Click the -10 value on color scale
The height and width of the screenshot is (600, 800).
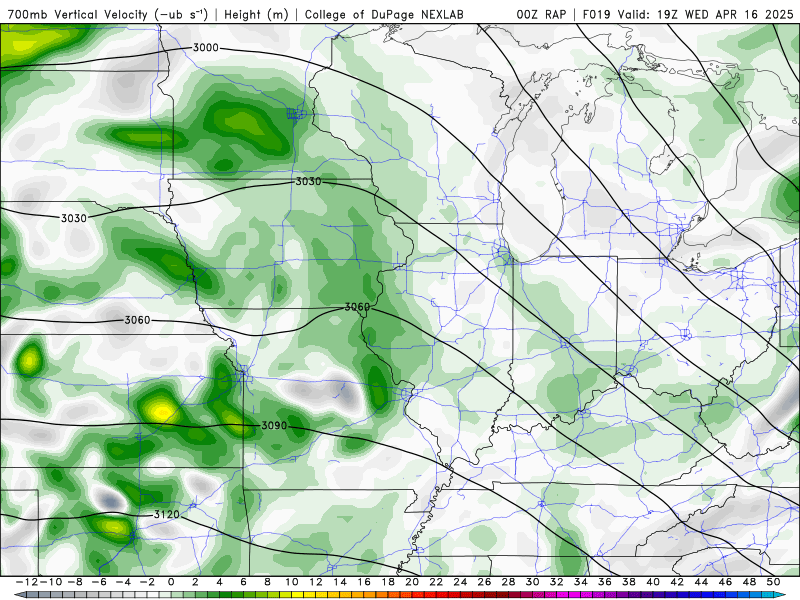(51, 582)
